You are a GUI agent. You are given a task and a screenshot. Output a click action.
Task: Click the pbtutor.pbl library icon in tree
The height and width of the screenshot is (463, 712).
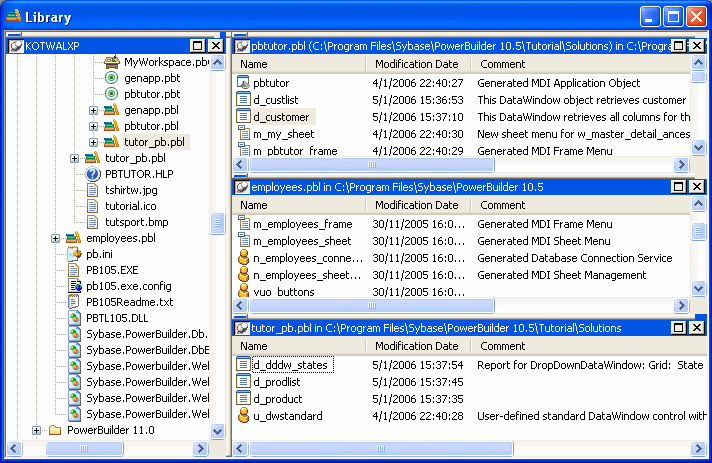tap(111, 126)
